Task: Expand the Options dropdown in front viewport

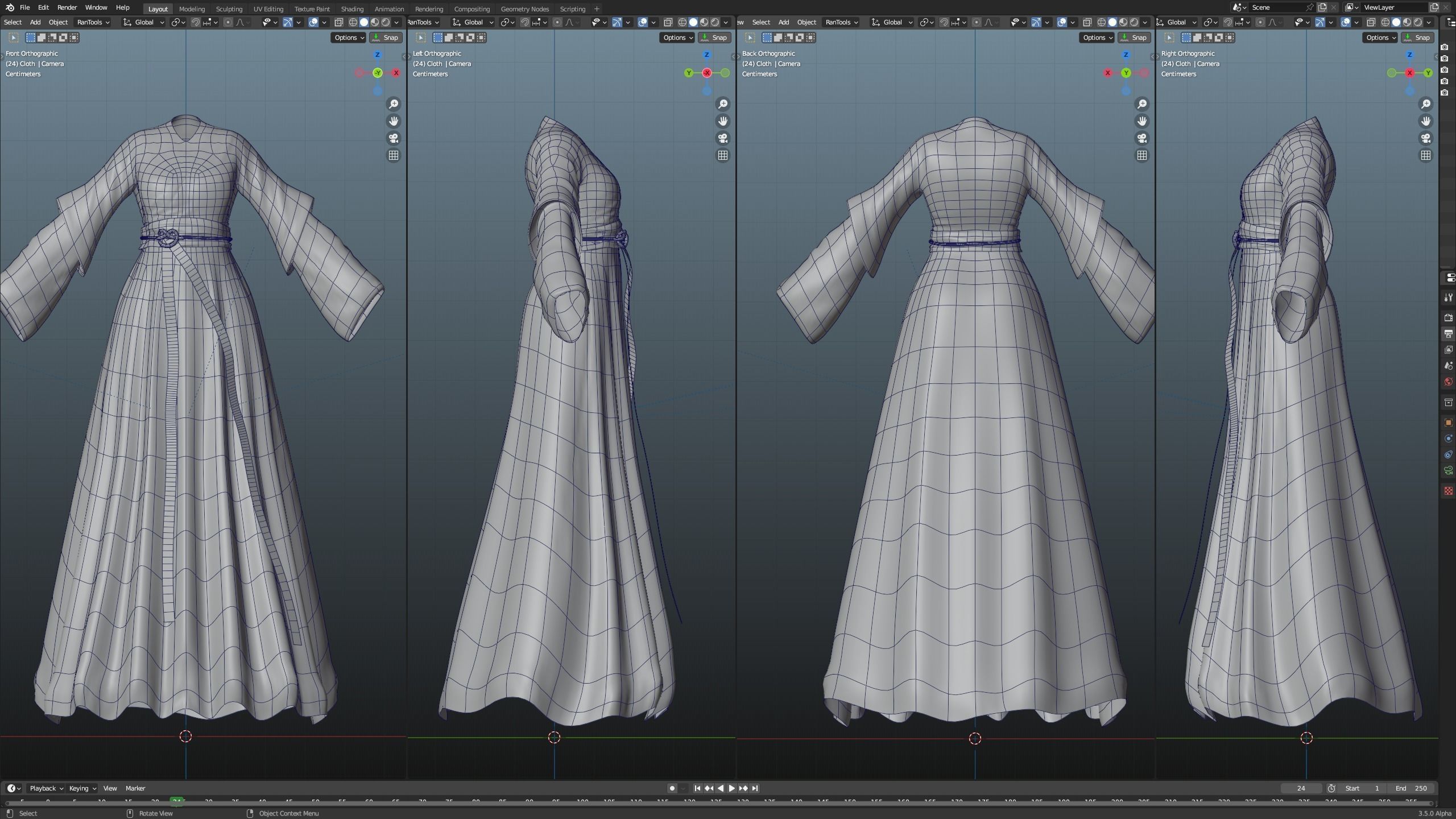Action: pos(348,37)
